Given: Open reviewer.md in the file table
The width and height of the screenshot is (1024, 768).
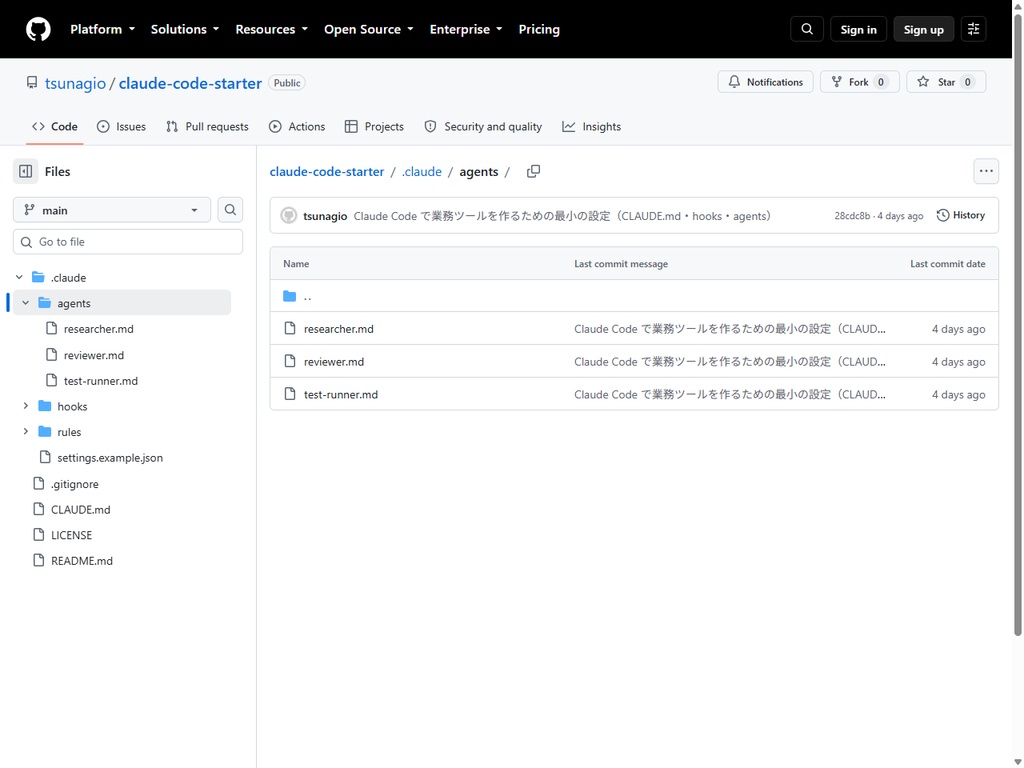Looking at the screenshot, I should 334,361.
